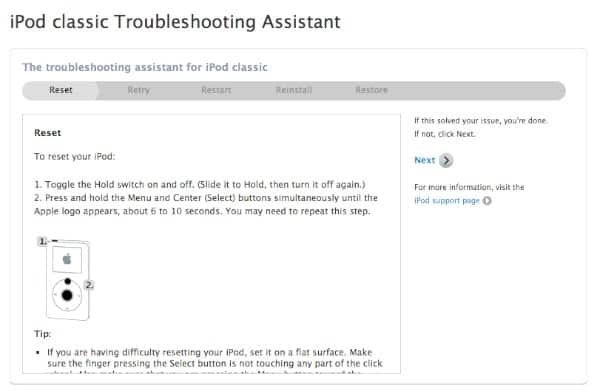Open the Restart step tab
The width and height of the screenshot is (600, 391).
[x=216, y=90]
